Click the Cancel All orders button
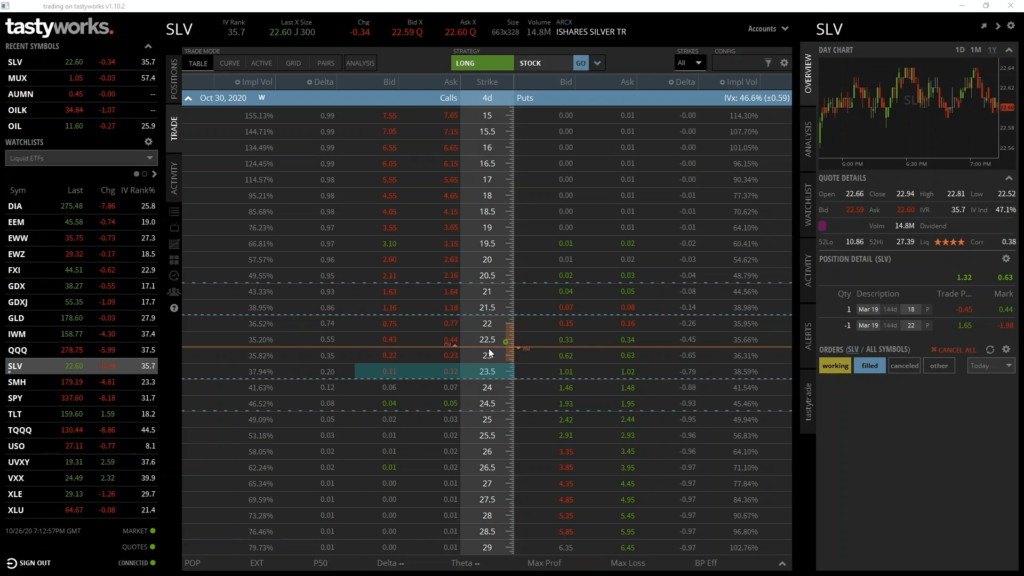Viewport: 1024px width, 576px height. (953, 350)
